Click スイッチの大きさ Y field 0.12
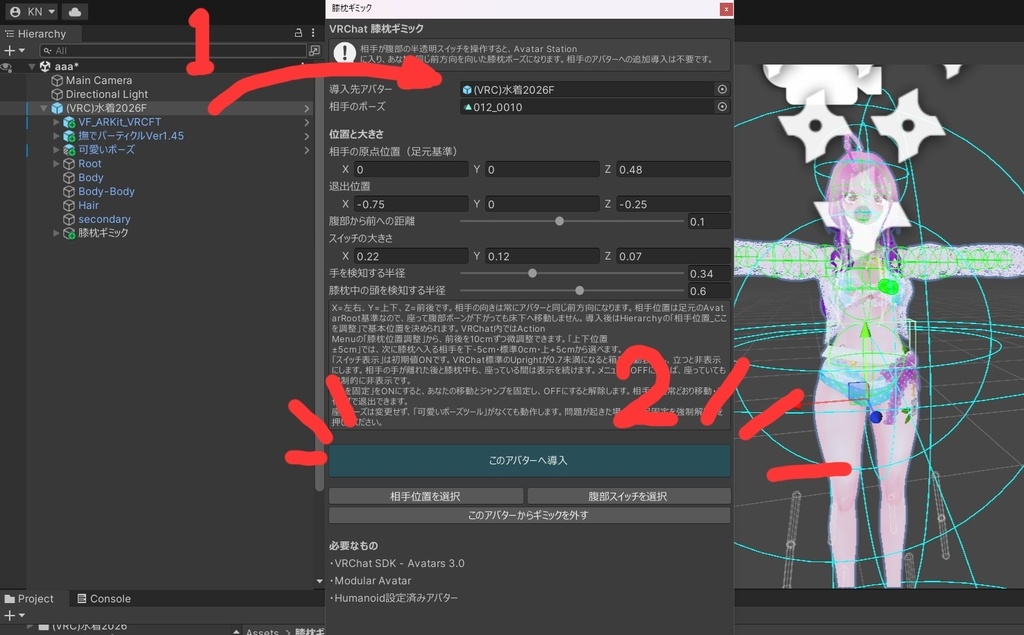The image size is (1024, 635). click(x=542, y=256)
